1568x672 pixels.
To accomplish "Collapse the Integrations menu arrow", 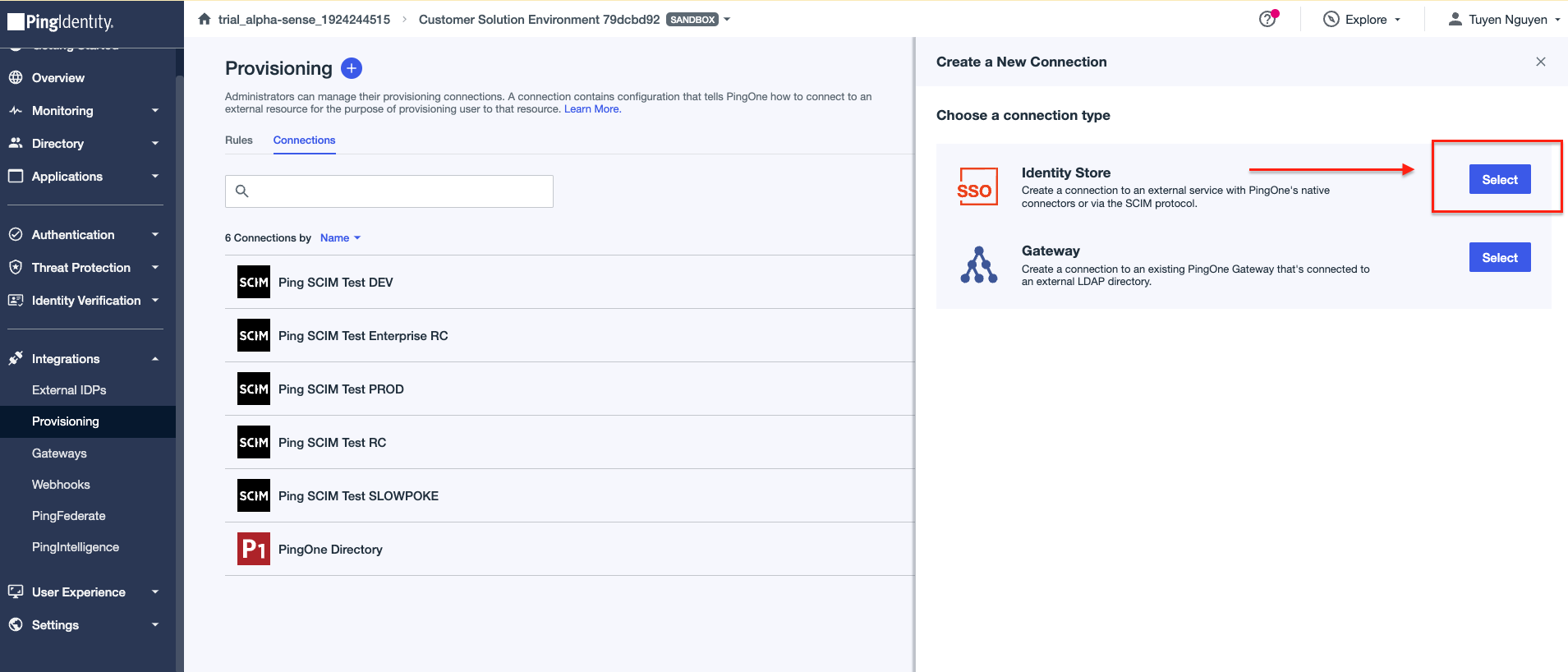I will point(155,359).
